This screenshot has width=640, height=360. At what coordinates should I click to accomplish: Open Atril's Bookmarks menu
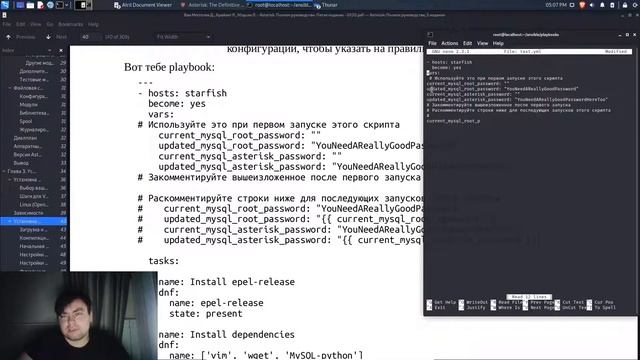tap(71, 24)
